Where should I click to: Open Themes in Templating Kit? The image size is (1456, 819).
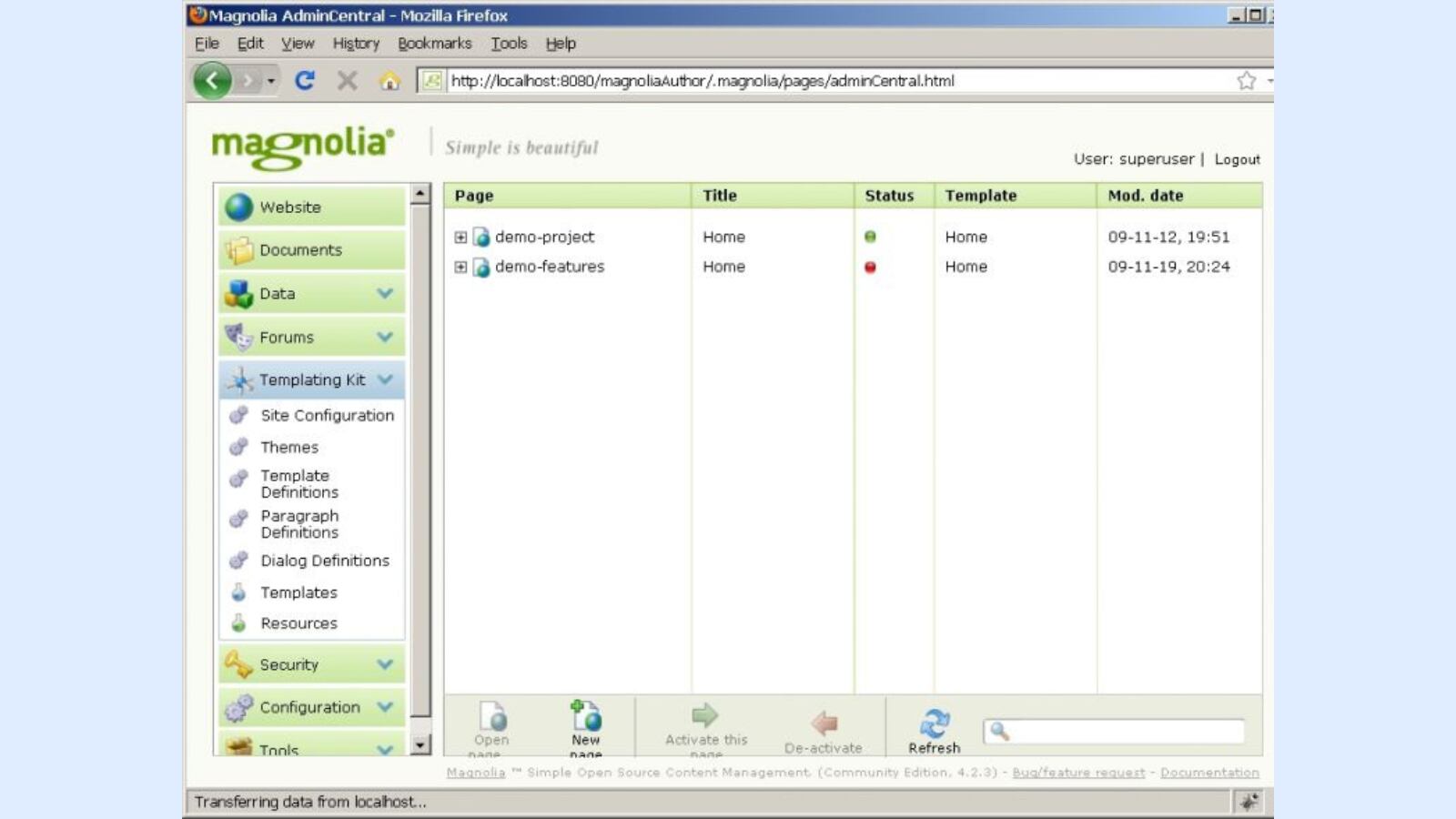(289, 447)
